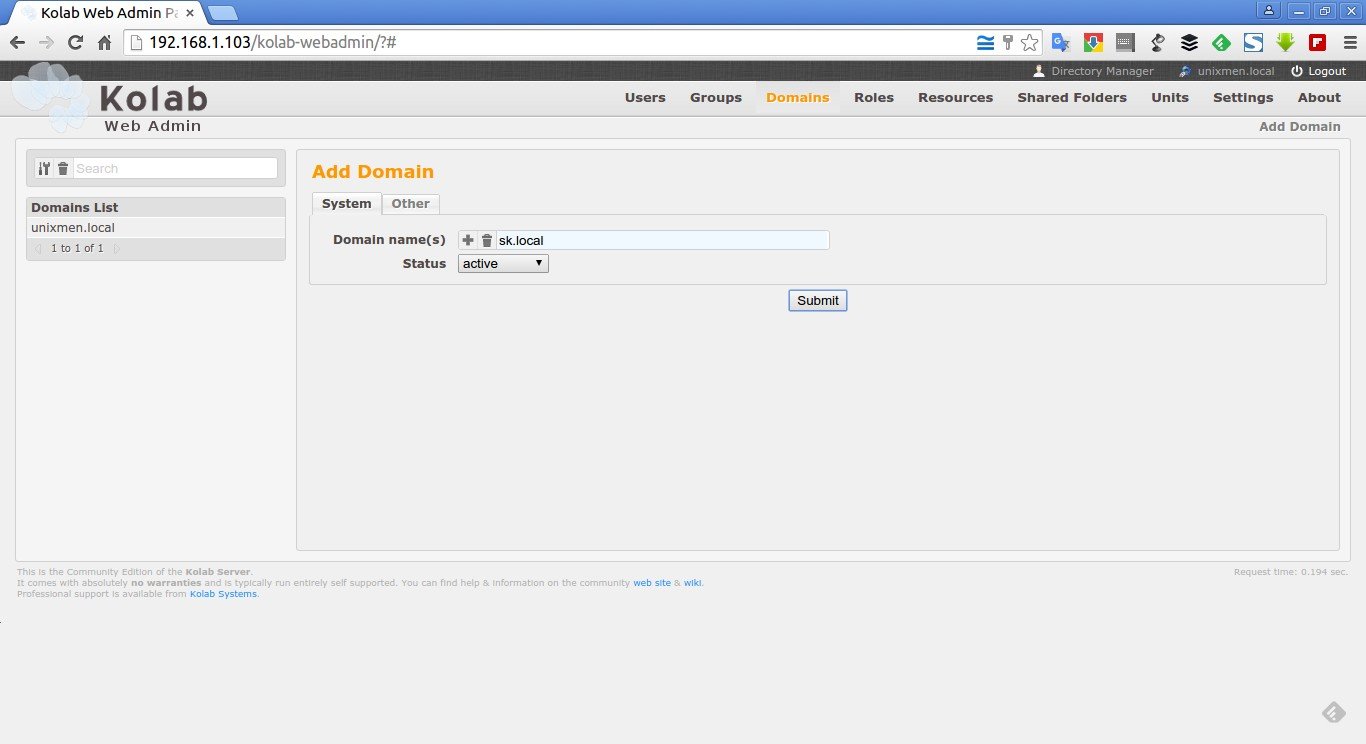The image size is (1366, 744).
Task: Open the About menu
Action: click(1319, 97)
